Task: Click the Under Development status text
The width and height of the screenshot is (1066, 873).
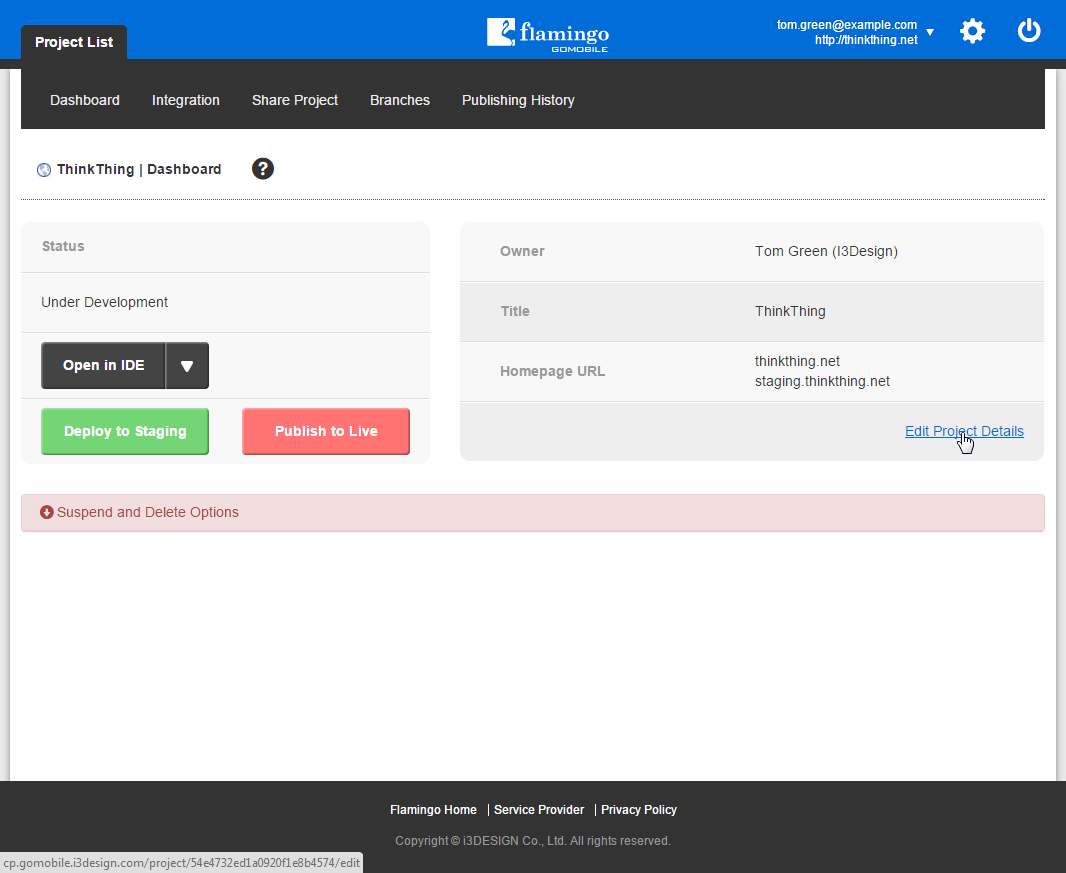Action: click(105, 303)
